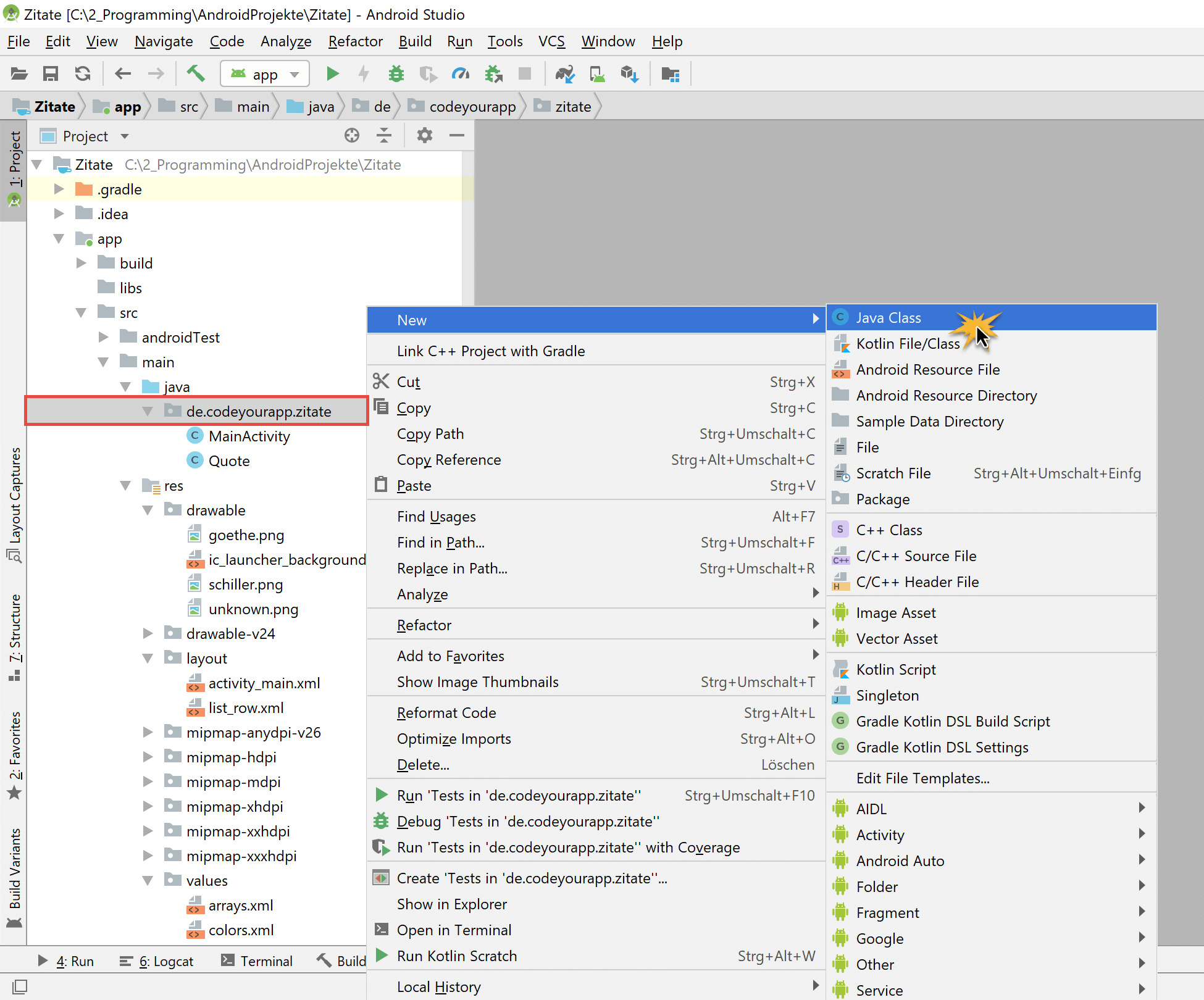Toggle the Build Variants side panel

[15, 875]
